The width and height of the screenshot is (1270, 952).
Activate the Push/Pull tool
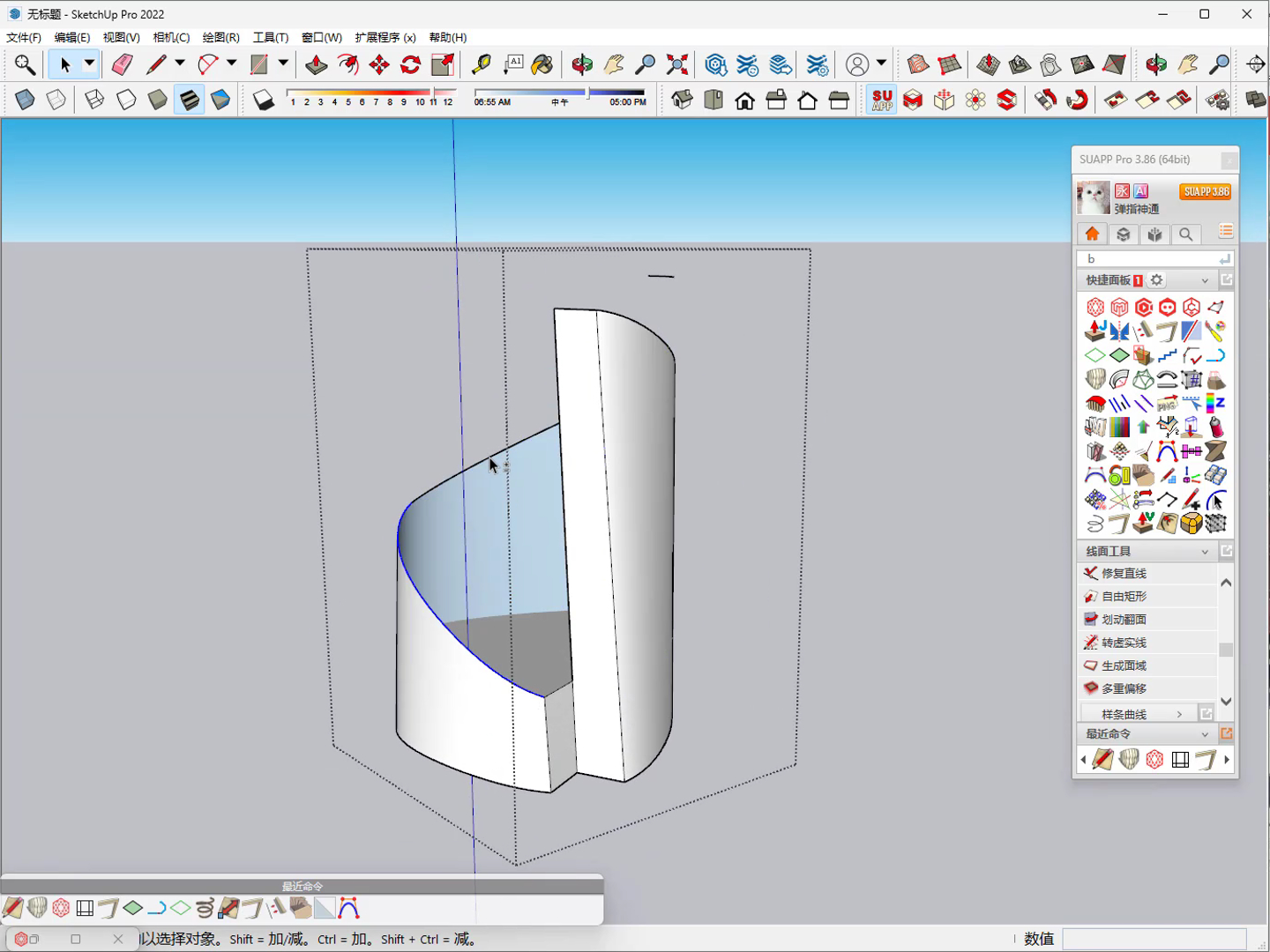click(316, 64)
